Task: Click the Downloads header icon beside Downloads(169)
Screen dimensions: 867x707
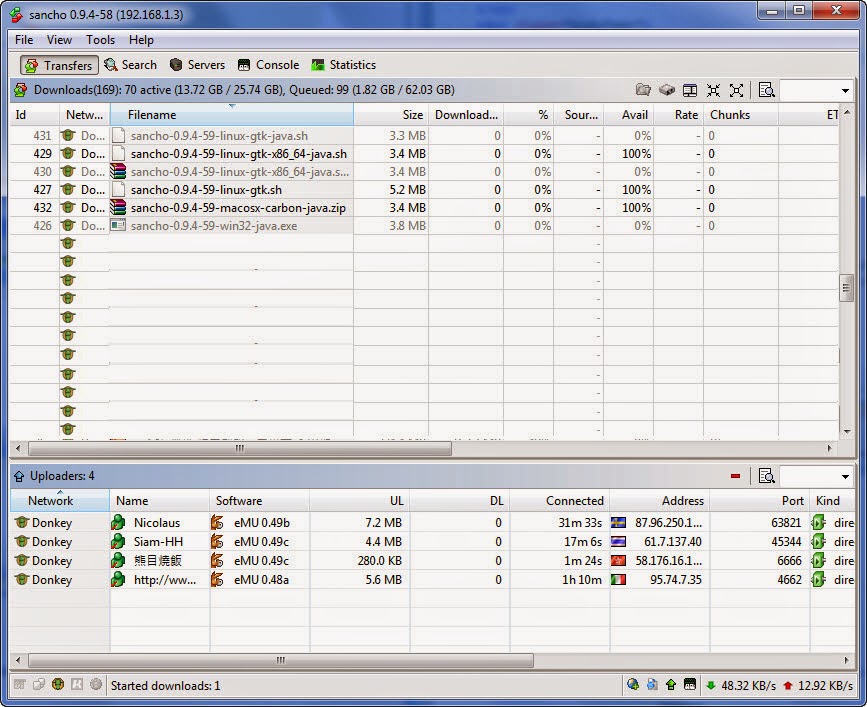Action: coord(20,90)
